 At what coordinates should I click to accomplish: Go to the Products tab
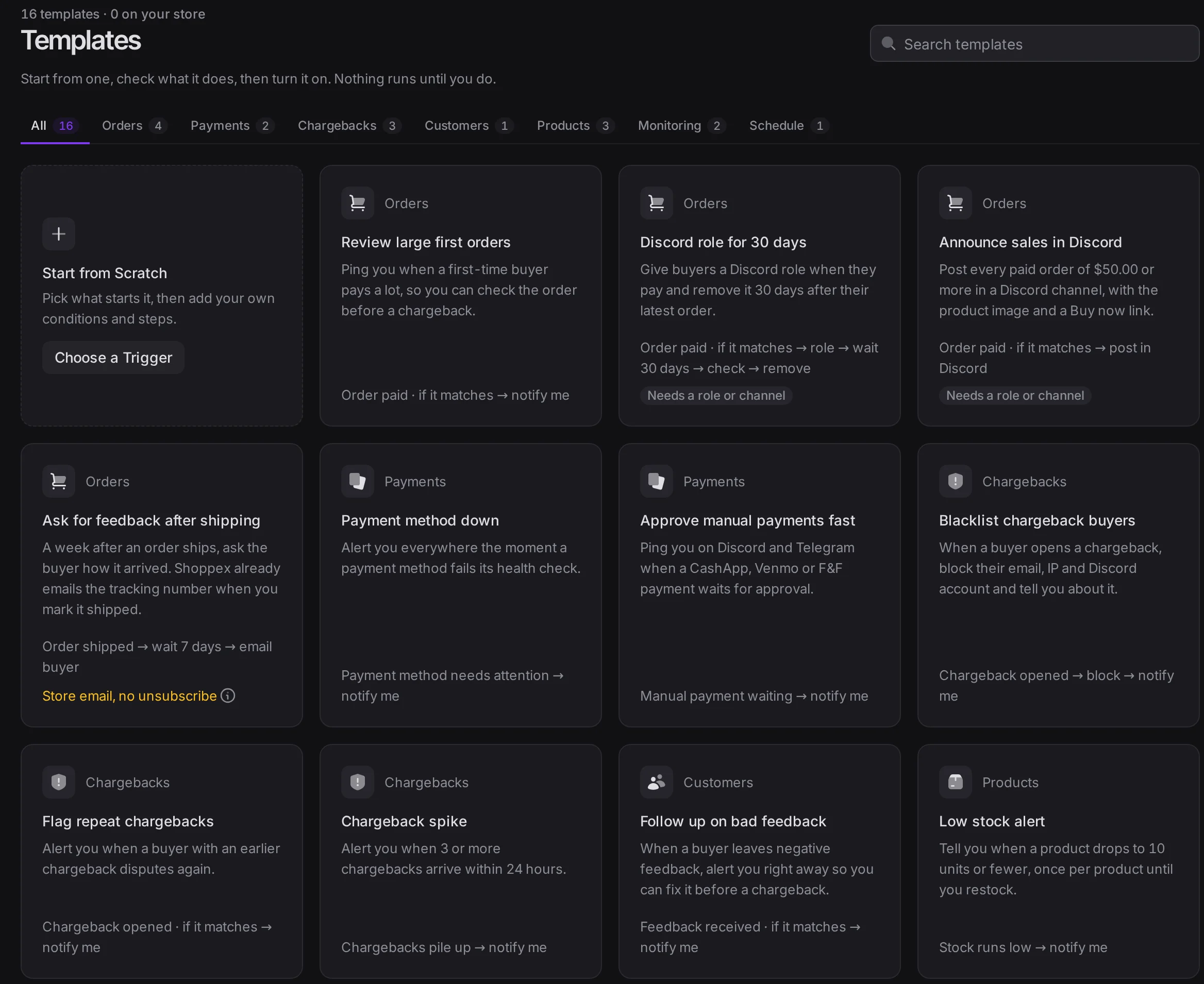(x=575, y=126)
